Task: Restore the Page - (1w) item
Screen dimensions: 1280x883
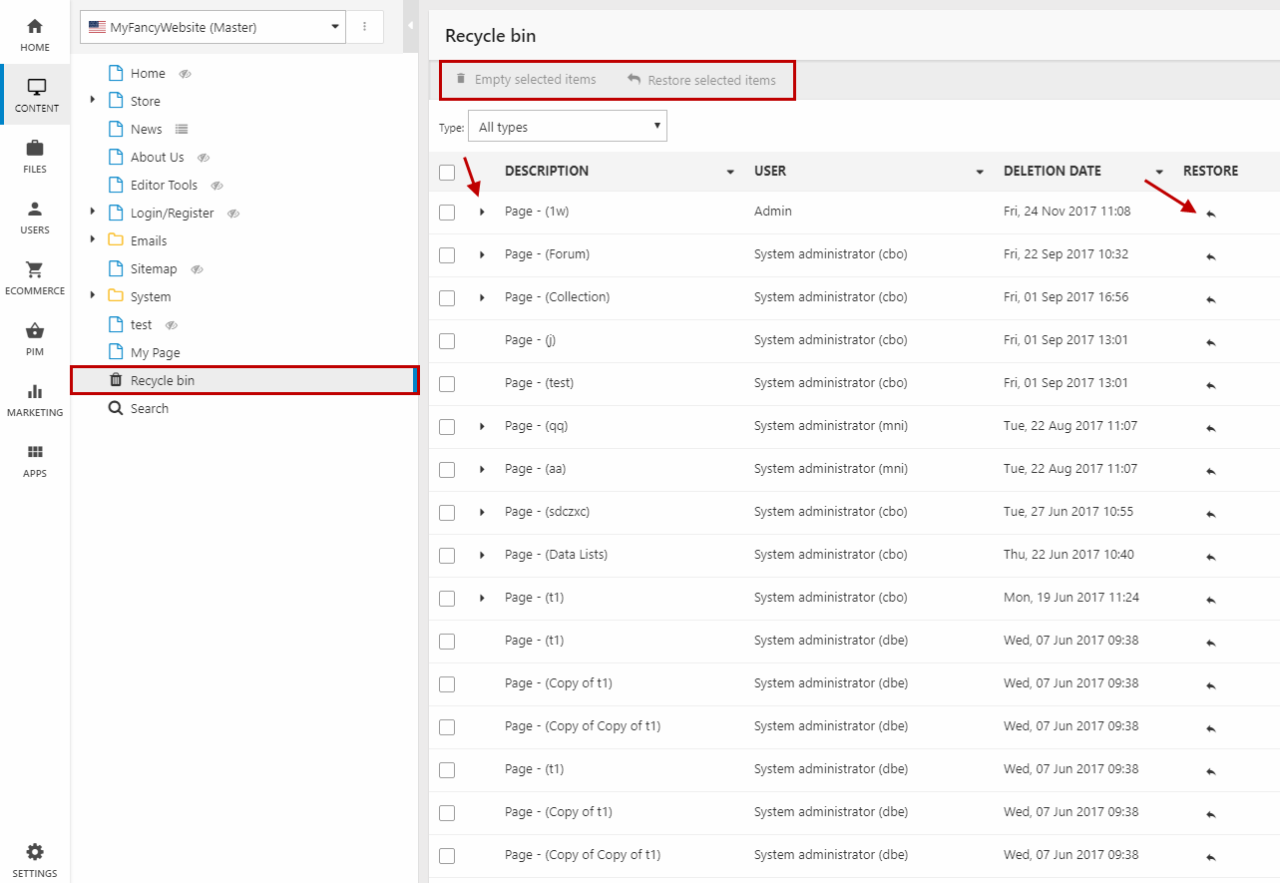Action: point(1210,213)
